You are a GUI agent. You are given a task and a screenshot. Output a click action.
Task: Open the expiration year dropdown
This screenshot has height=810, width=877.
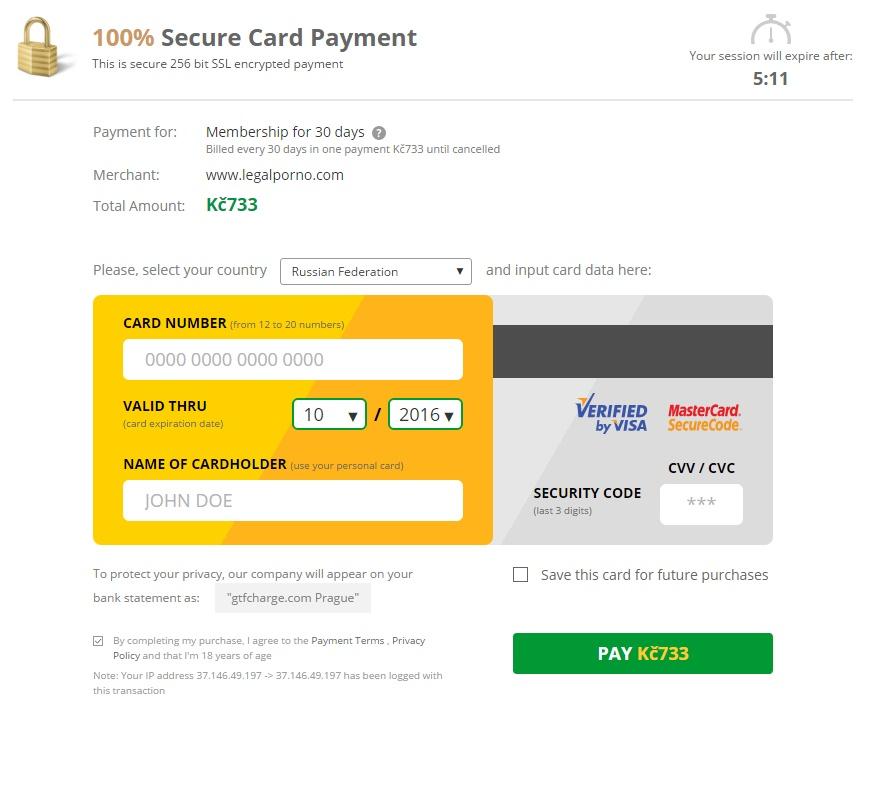pyautogui.click(x=425, y=414)
